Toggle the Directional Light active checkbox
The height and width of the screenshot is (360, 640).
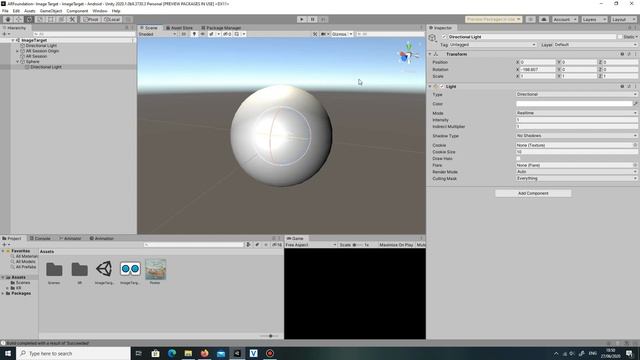pyautogui.click(x=444, y=37)
